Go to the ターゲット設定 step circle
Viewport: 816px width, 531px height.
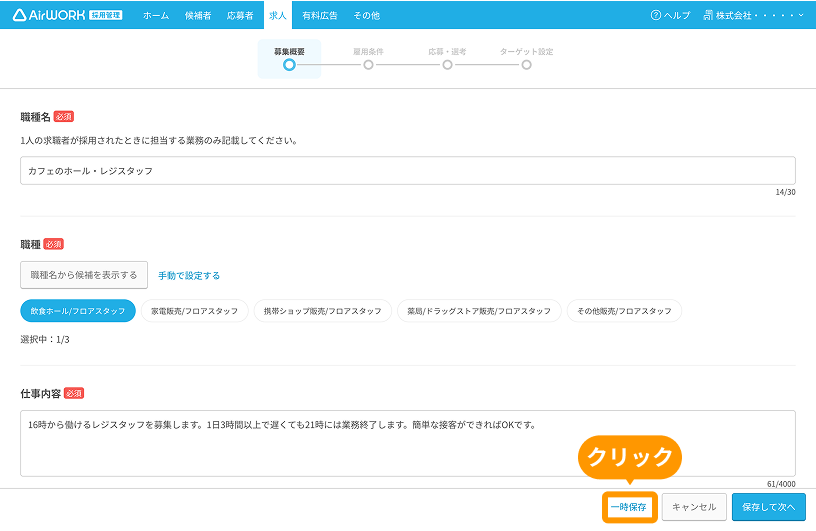[x=527, y=65]
